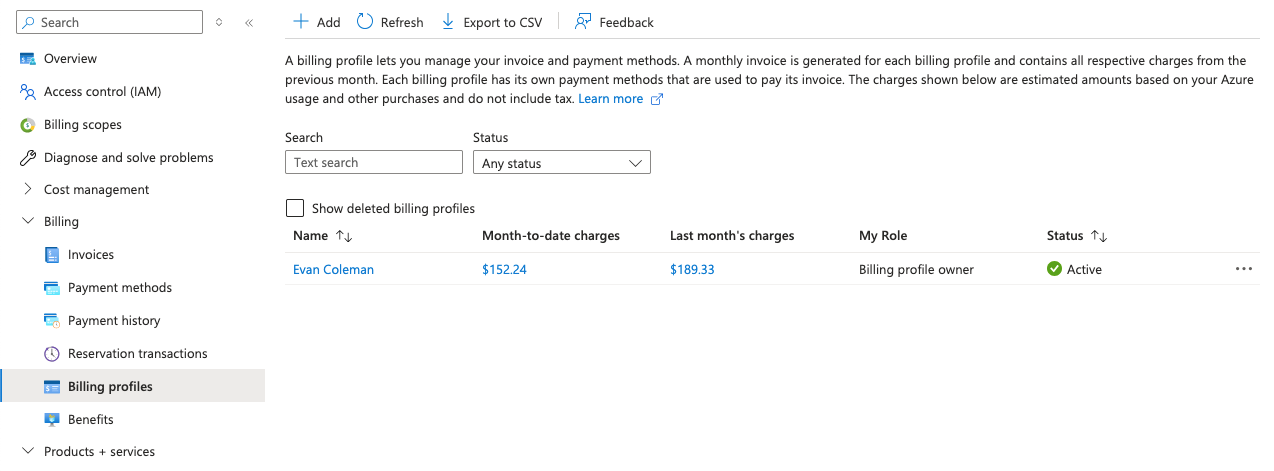Click the Last month's charges column header
This screenshot has height=471, width=1274.
[732, 236]
